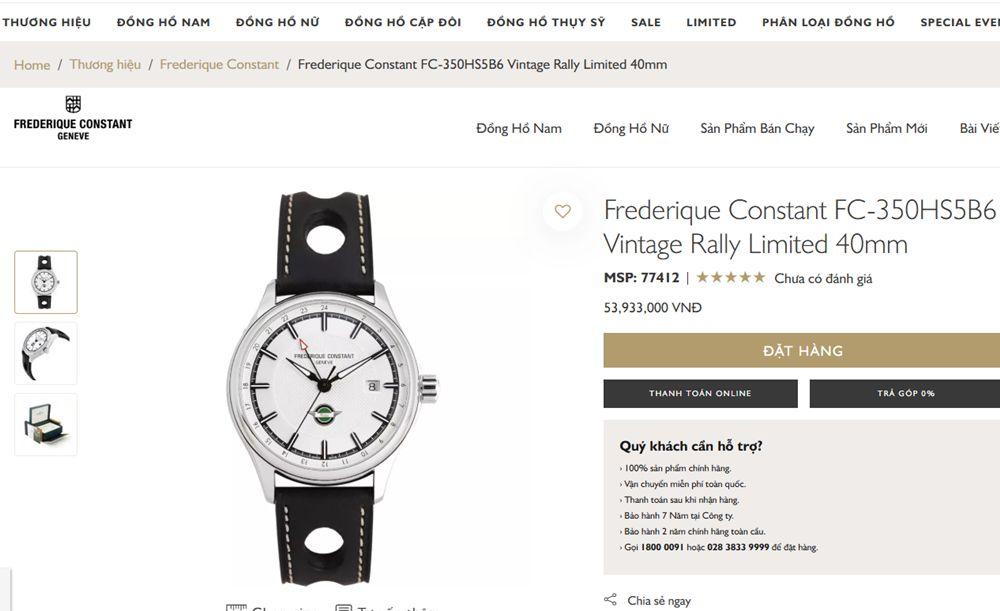1000x611 pixels.
Task: Add watch to wishlist with heart icon
Action: [563, 211]
